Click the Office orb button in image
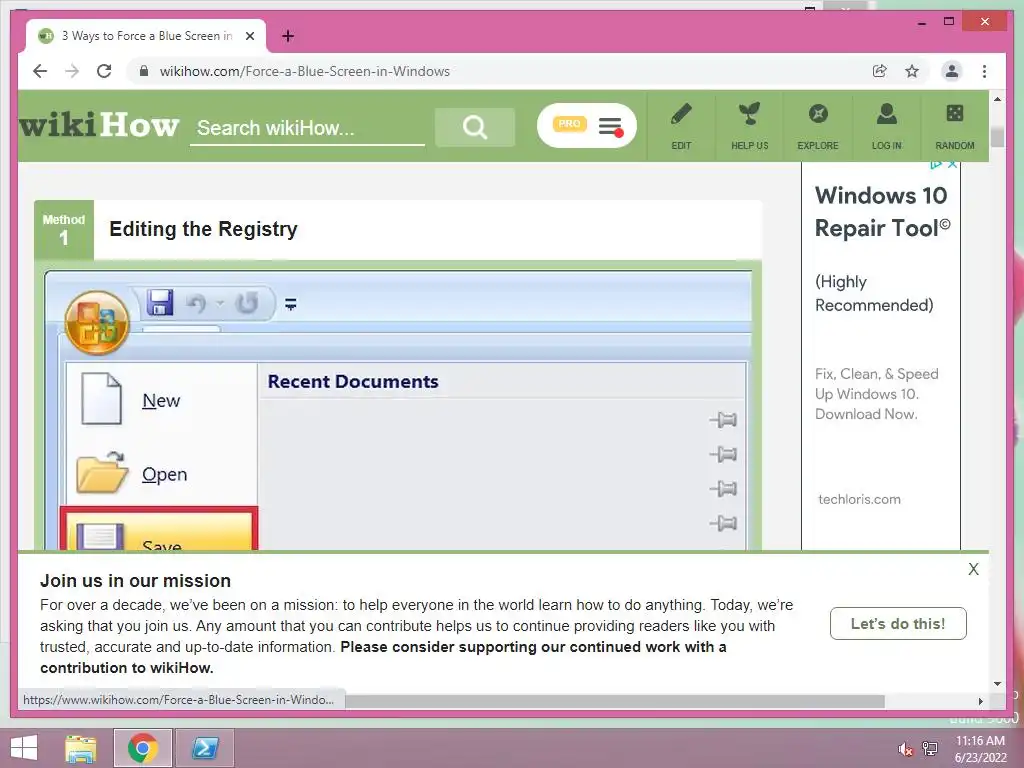This screenshot has width=1024, height=768. click(97, 323)
